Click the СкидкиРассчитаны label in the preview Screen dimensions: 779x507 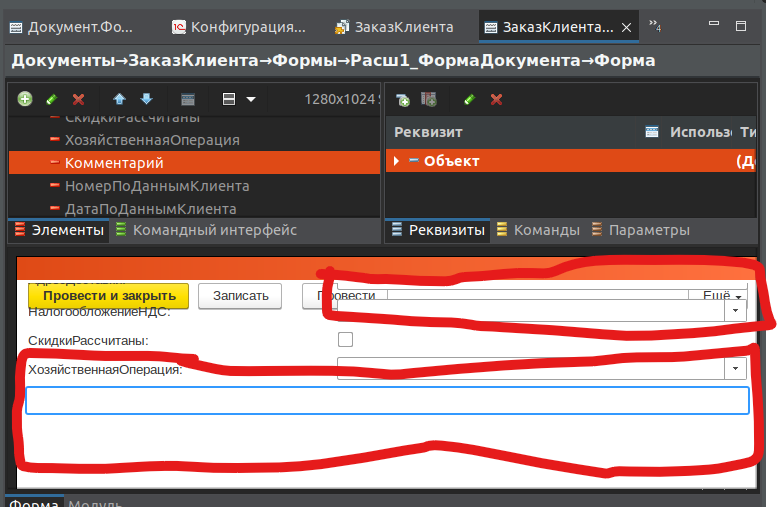[x=88, y=341]
